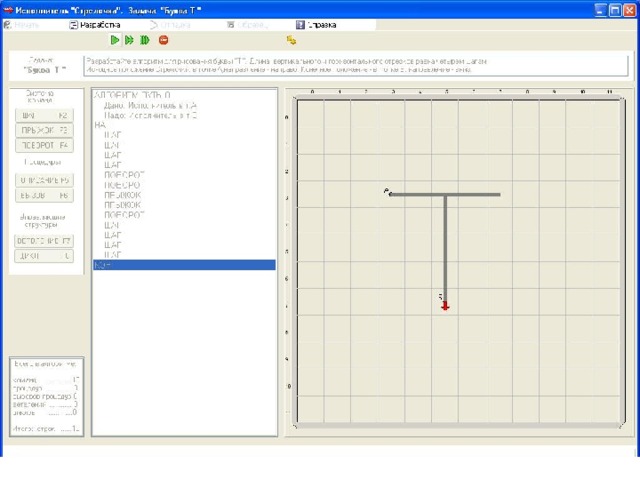The height and width of the screenshot is (480, 640).
Task: Insert ШАГ command button (F2)
Action: (x=44, y=116)
